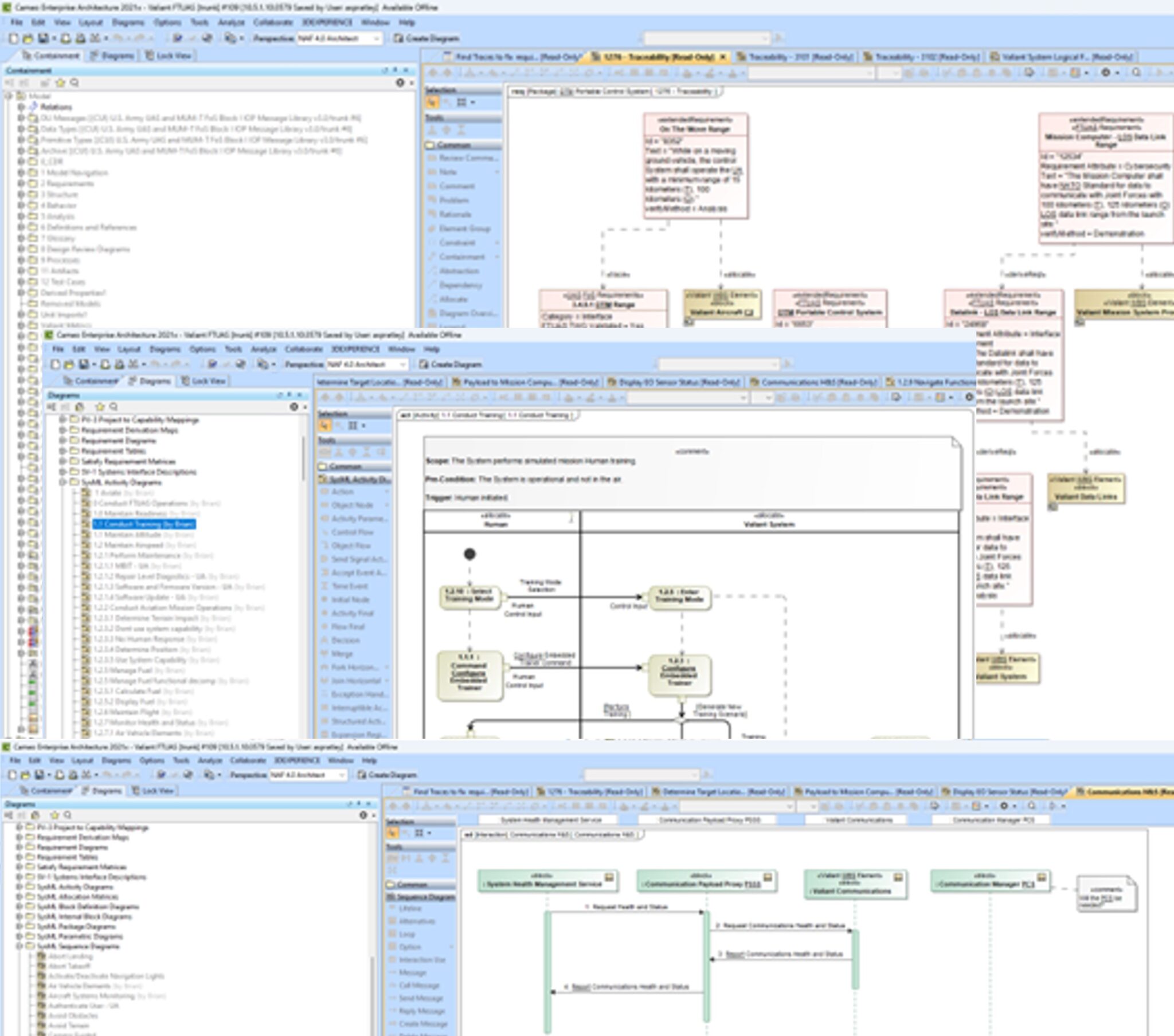Toggle Lock View next to the Containment tab
Viewport: 1174px width, 1036px height.
[168, 56]
